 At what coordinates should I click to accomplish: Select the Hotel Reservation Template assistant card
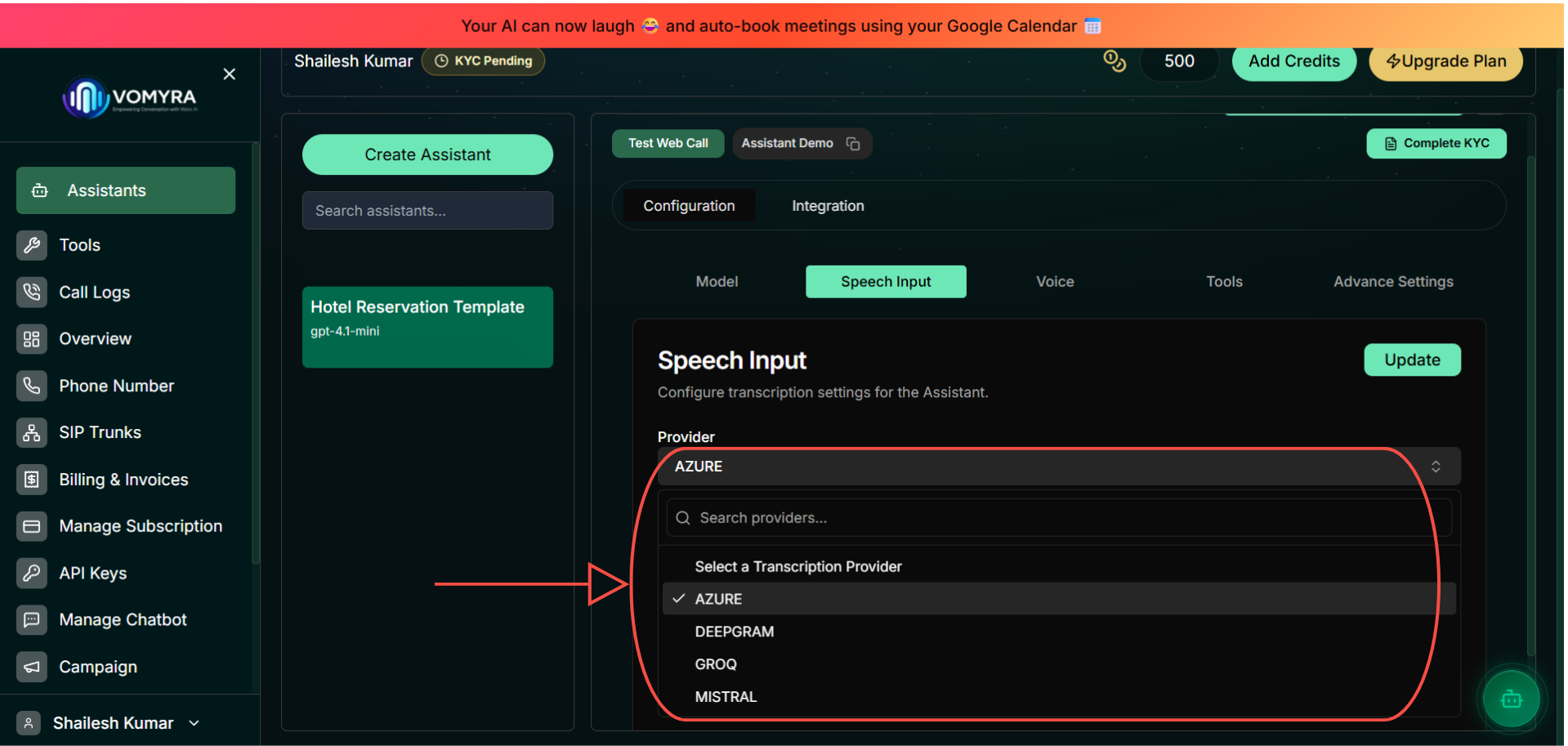[427, 327]
